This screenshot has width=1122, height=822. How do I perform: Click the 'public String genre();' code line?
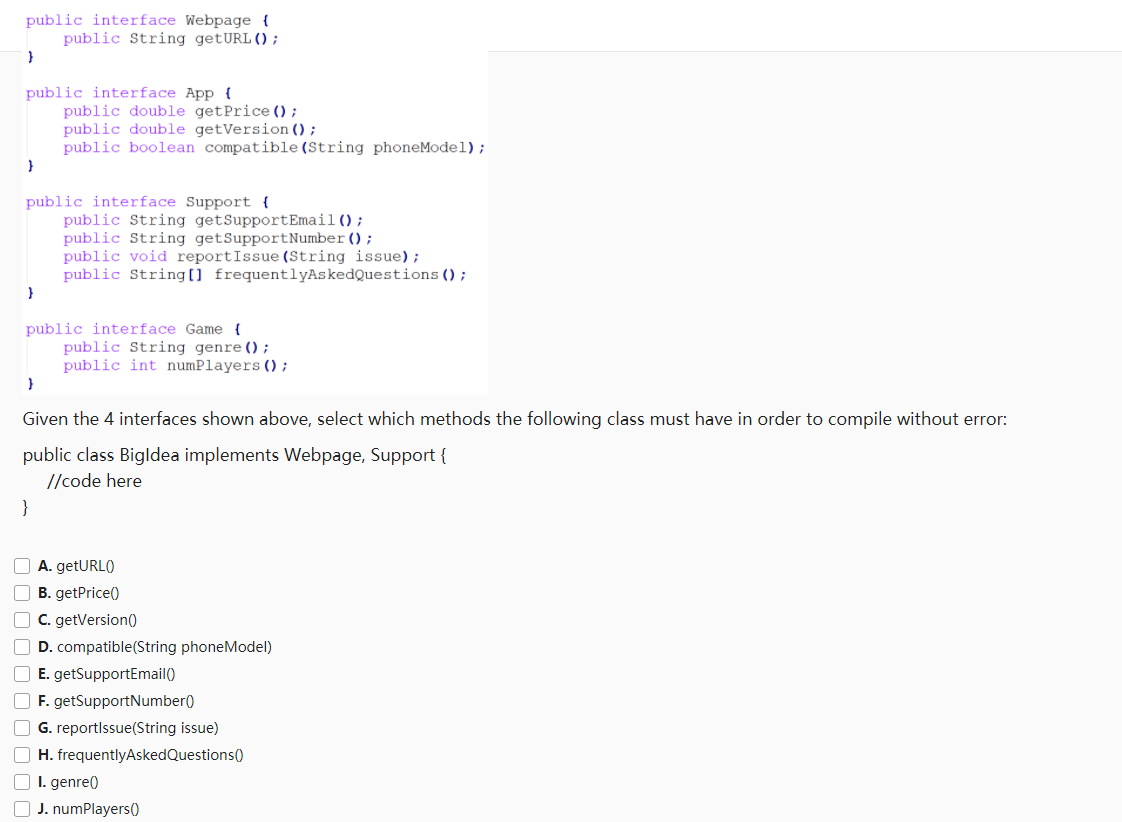click(x=166, y=347)
